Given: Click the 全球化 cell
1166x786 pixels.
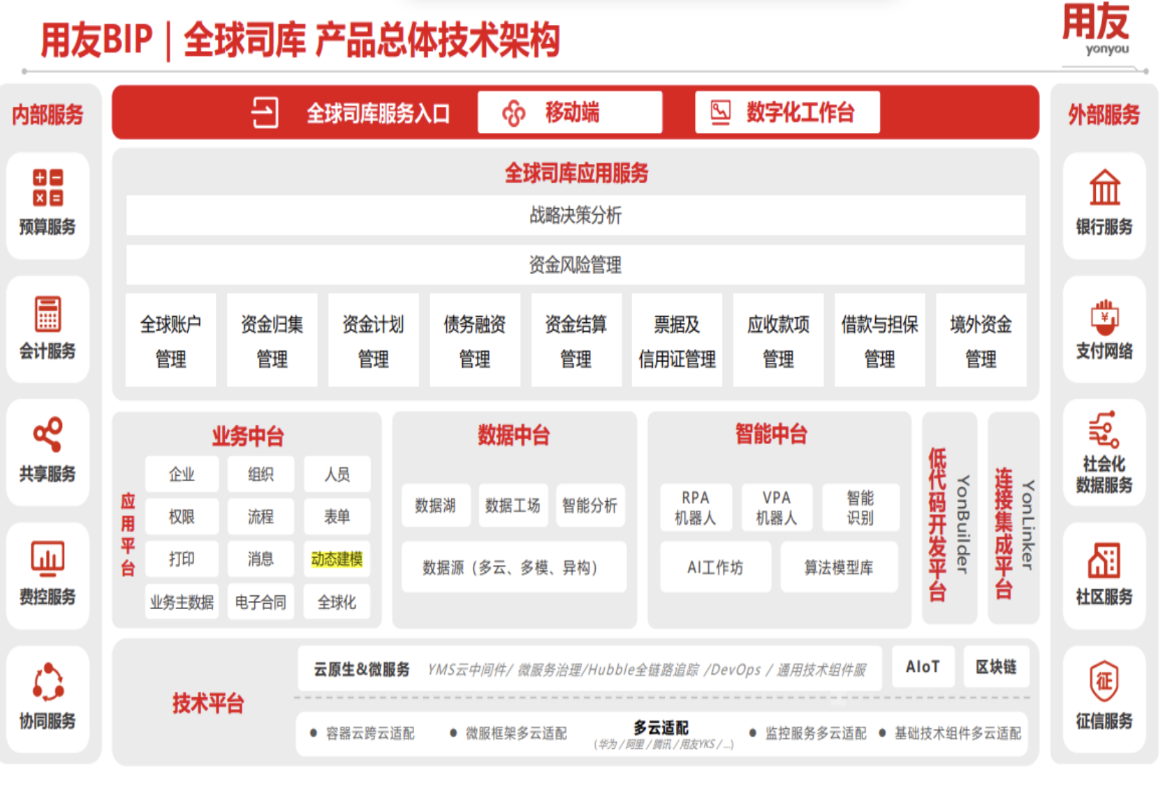Looking at the screenshot, I should click(337, 602).
